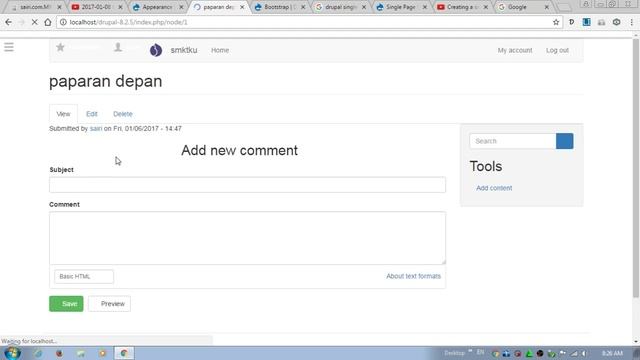The width and height of the screenshot is (640, 360).
Task: Select the Edit node tab
Action: [x=91, y=114]
